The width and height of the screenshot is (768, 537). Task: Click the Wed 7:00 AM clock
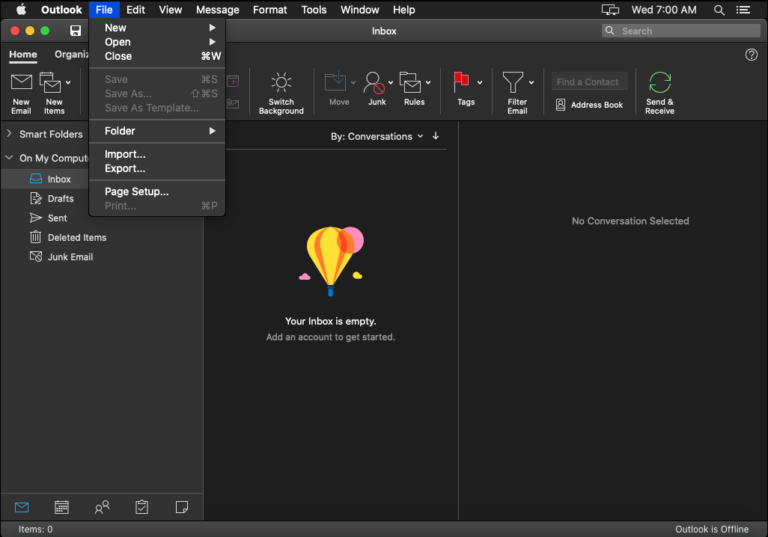pyautogui.click(x=664, y=10)
